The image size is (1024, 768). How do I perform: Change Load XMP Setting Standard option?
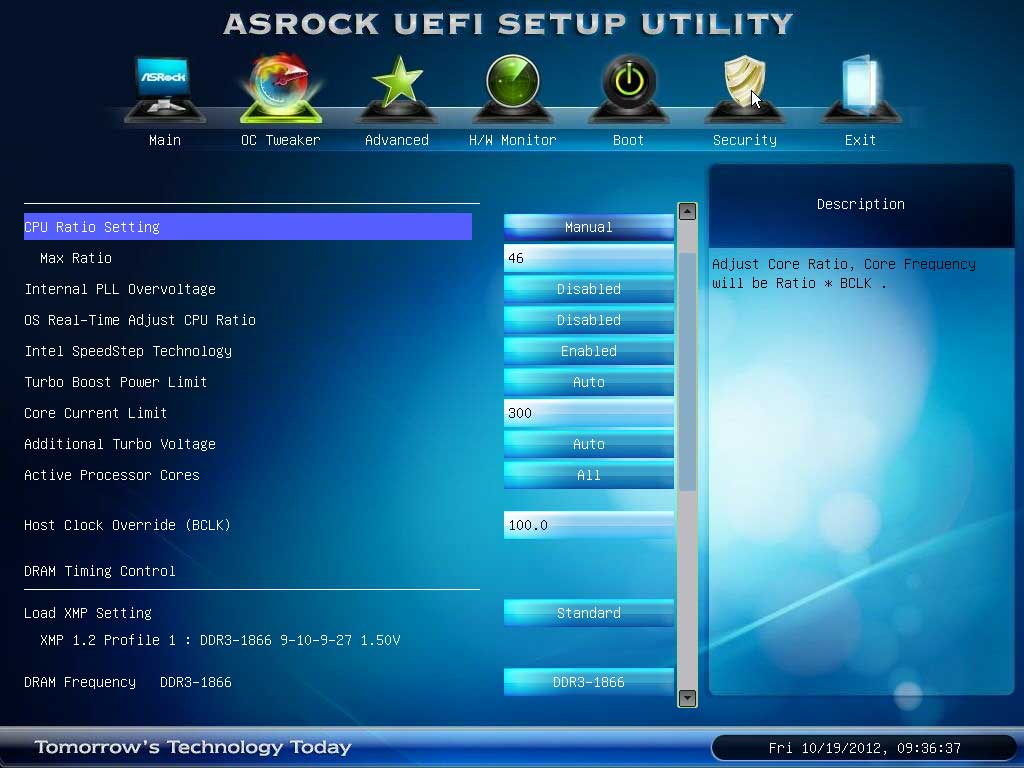coord(588,613)
